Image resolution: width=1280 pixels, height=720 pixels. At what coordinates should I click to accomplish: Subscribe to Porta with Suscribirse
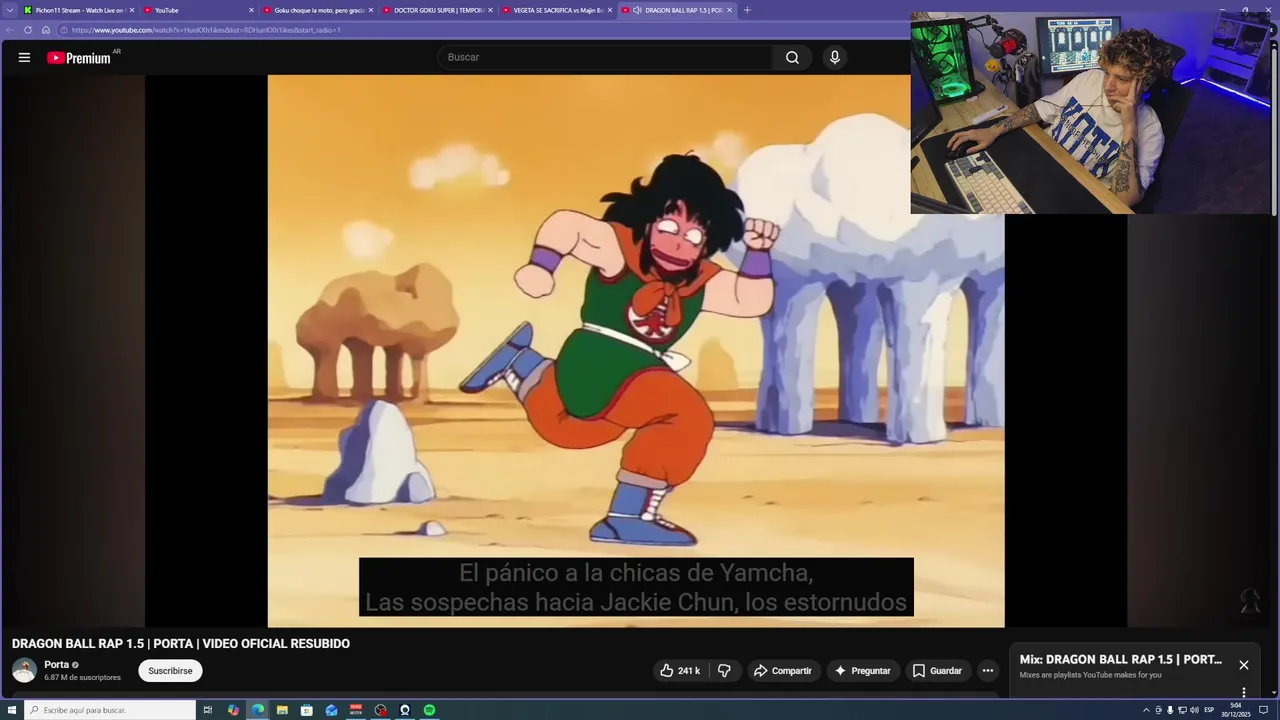(170, 671)
